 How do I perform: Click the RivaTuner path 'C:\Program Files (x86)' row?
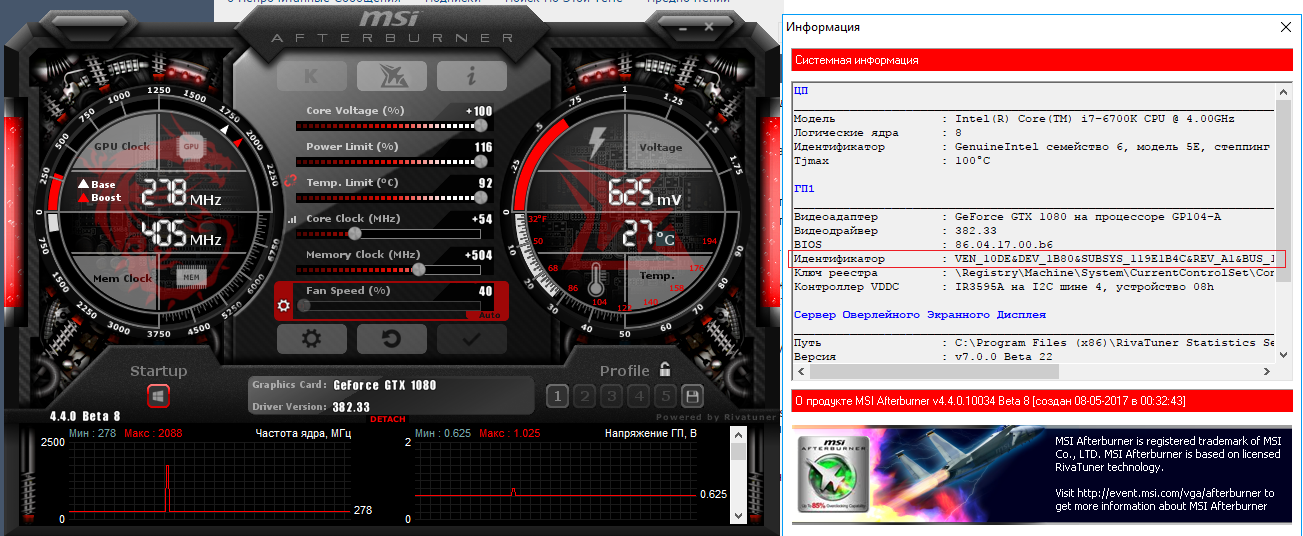[1033, 342]
